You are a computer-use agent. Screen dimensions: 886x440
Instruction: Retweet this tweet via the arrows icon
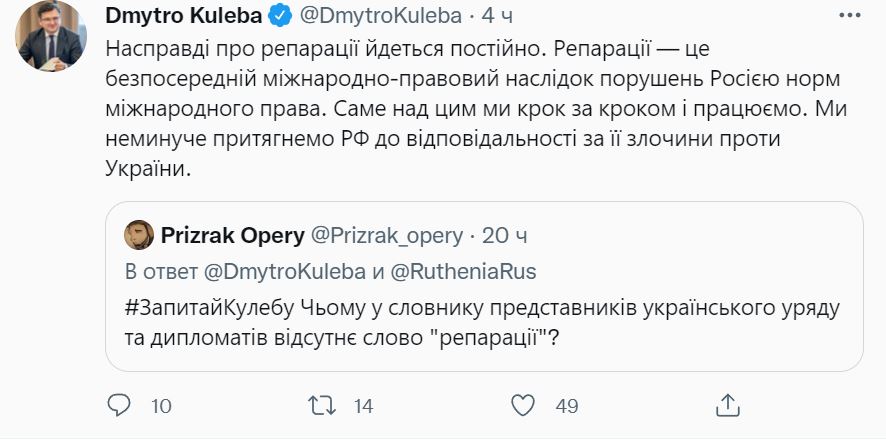click(322, 405)
